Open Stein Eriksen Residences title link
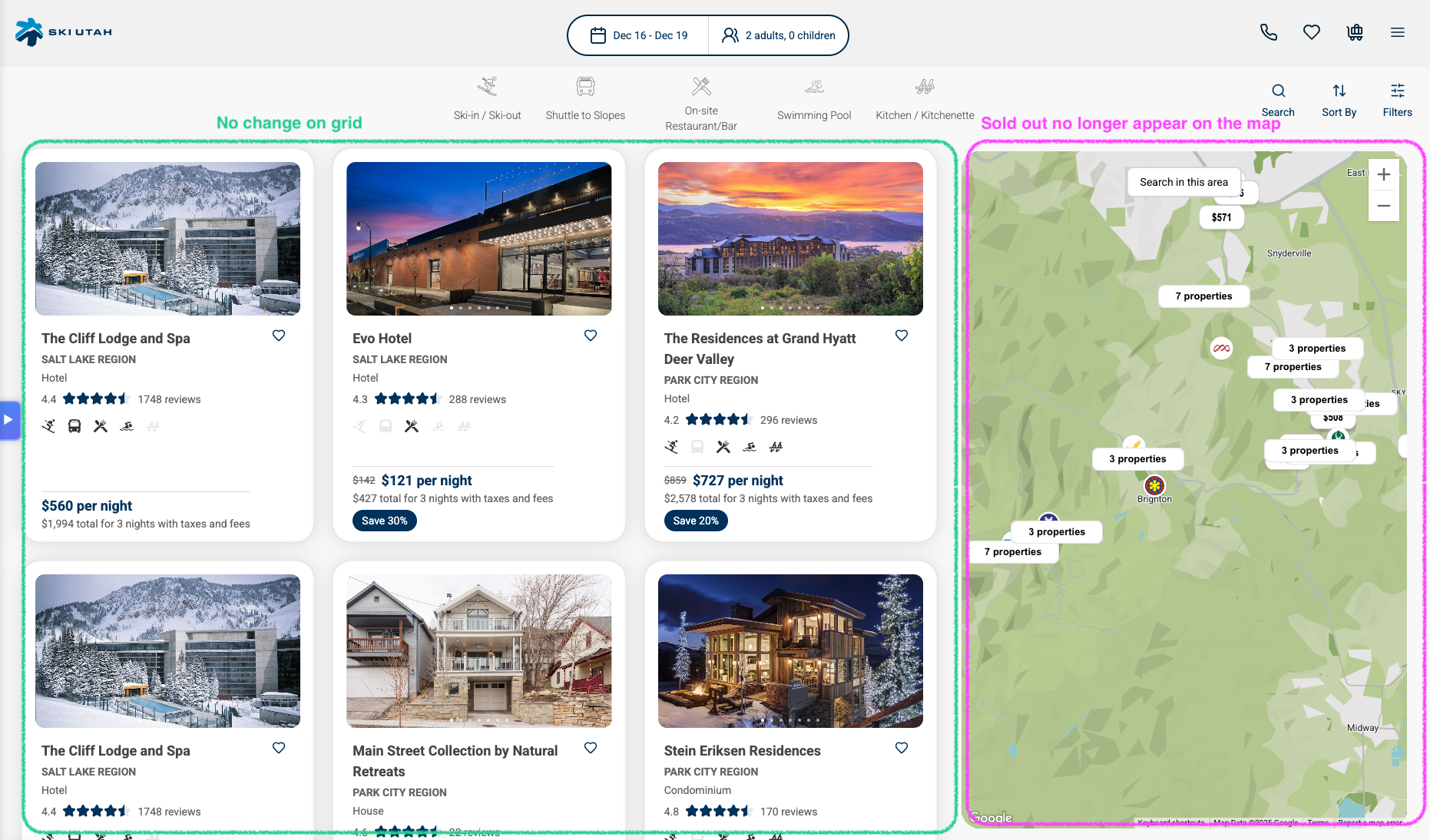 pos(742,751)
